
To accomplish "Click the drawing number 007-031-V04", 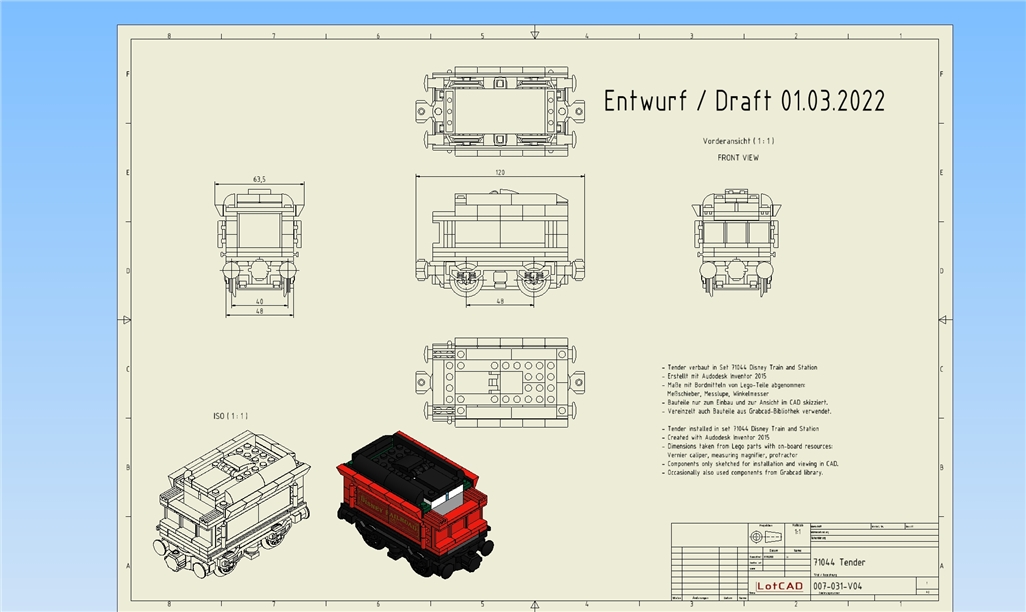I will 838,586.
